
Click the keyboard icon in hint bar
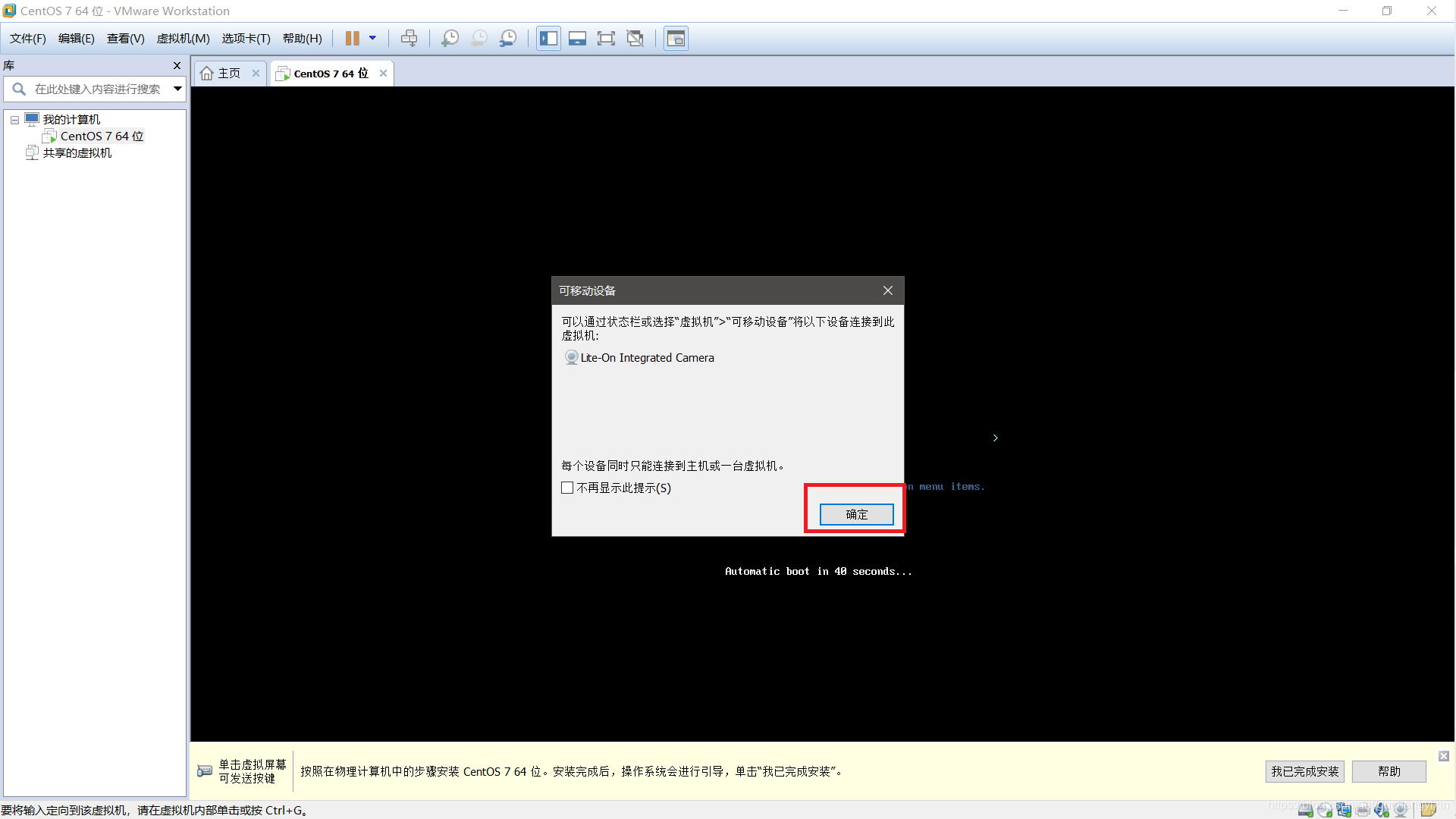click(205, 771)
